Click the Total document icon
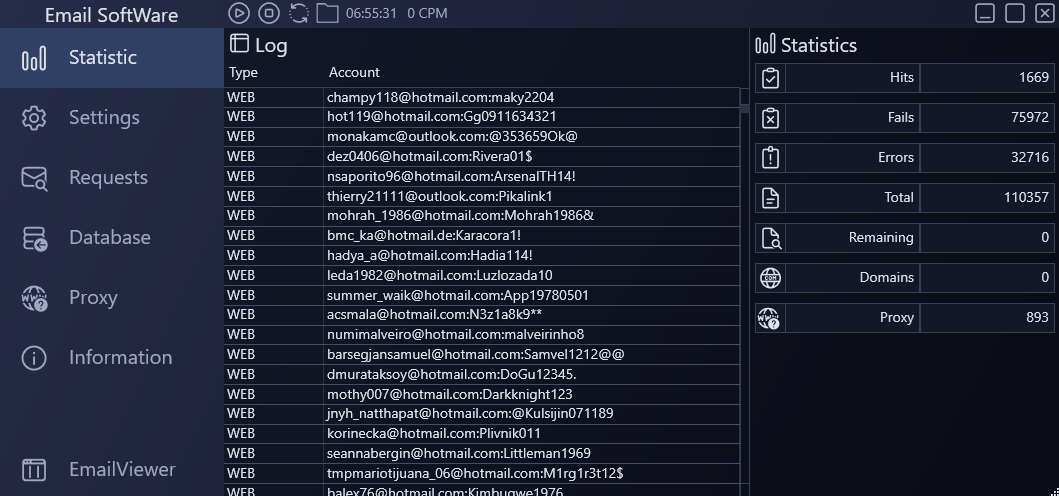 click(x=770, y=198)
